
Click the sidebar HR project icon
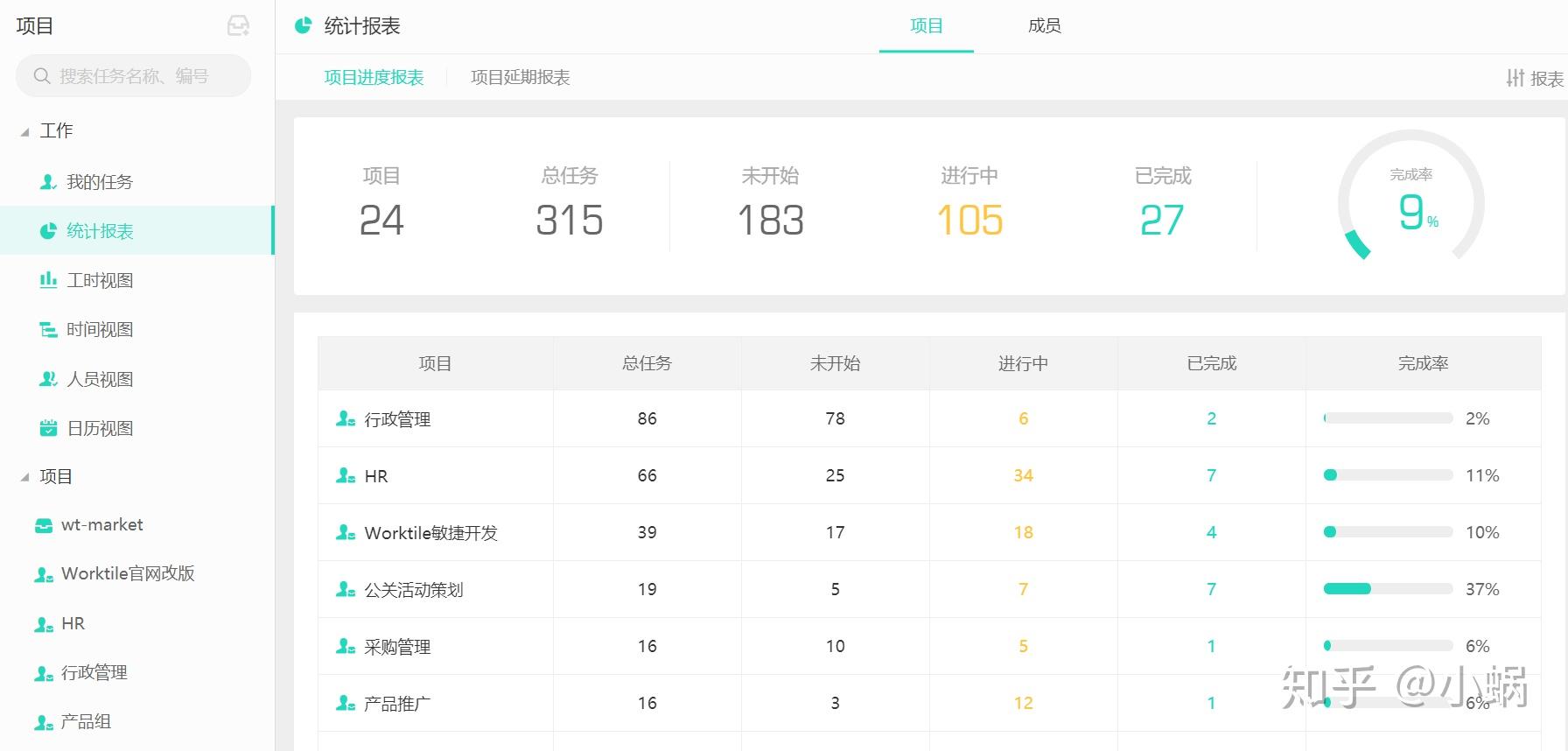click(44, 624)
